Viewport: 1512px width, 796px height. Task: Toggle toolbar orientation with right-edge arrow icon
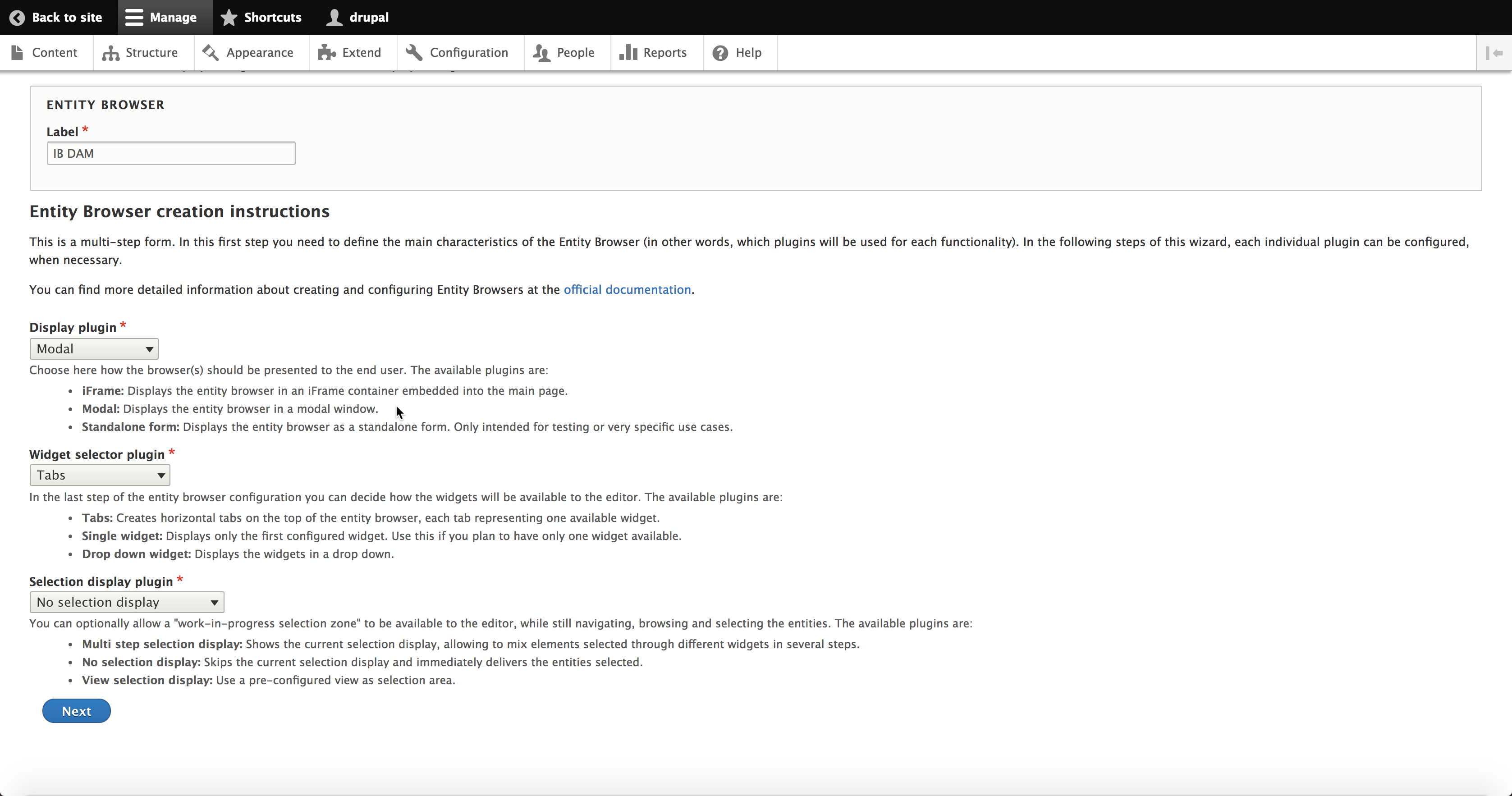1494,53
